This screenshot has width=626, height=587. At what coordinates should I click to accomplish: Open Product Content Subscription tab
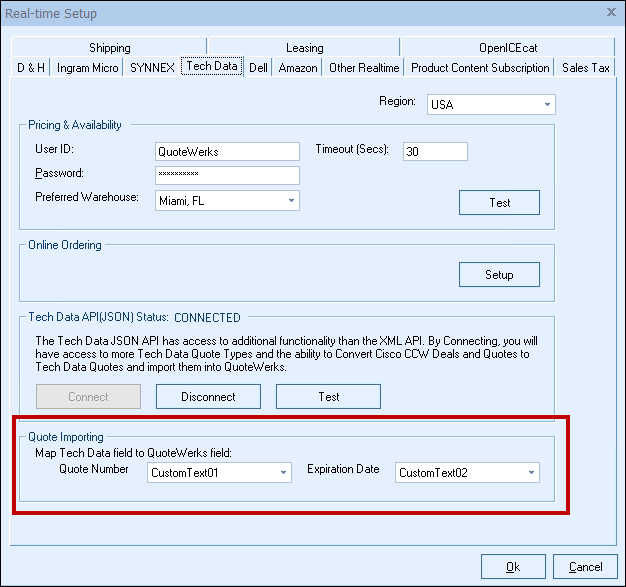480,67
